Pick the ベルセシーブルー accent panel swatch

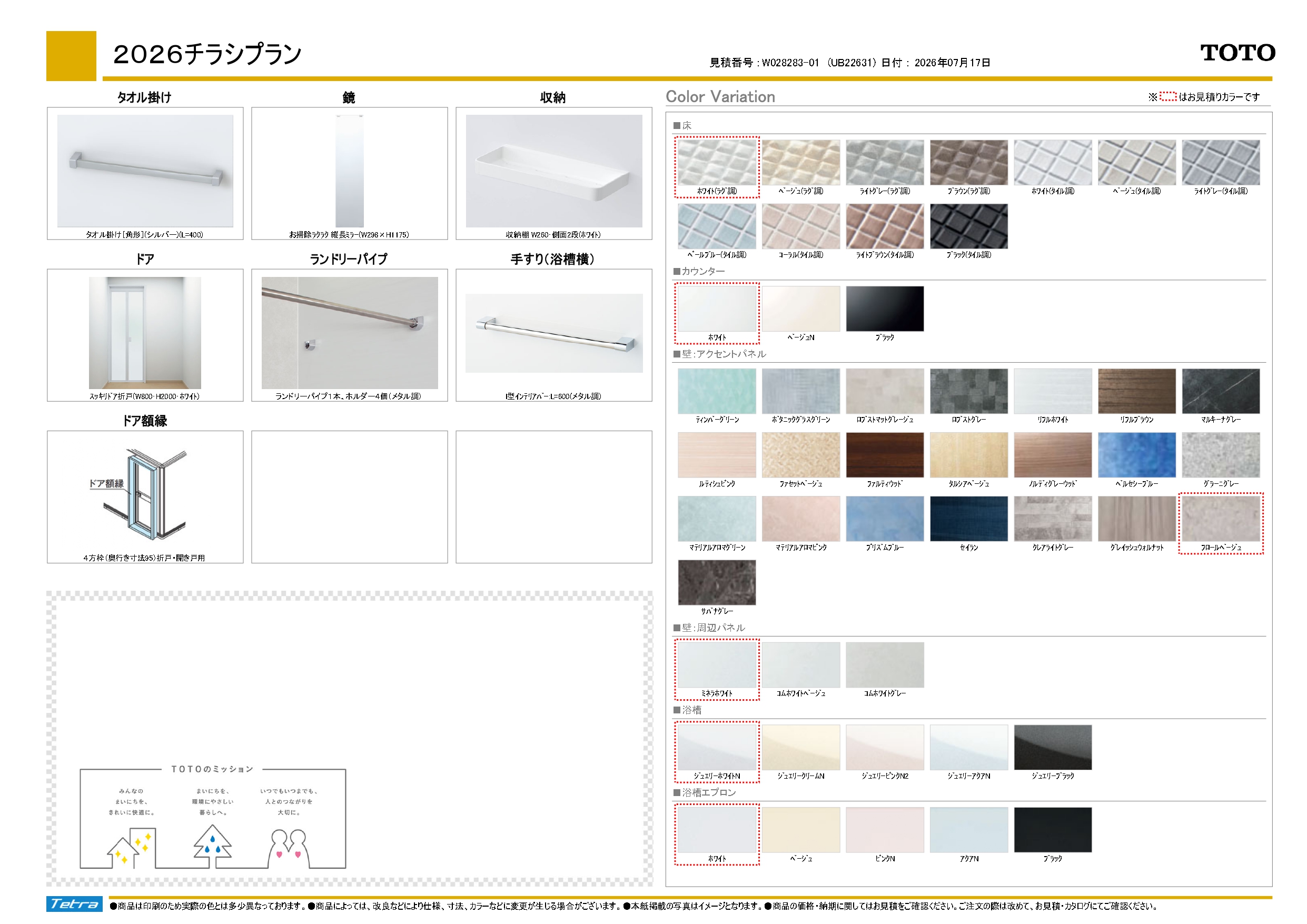1137,455
